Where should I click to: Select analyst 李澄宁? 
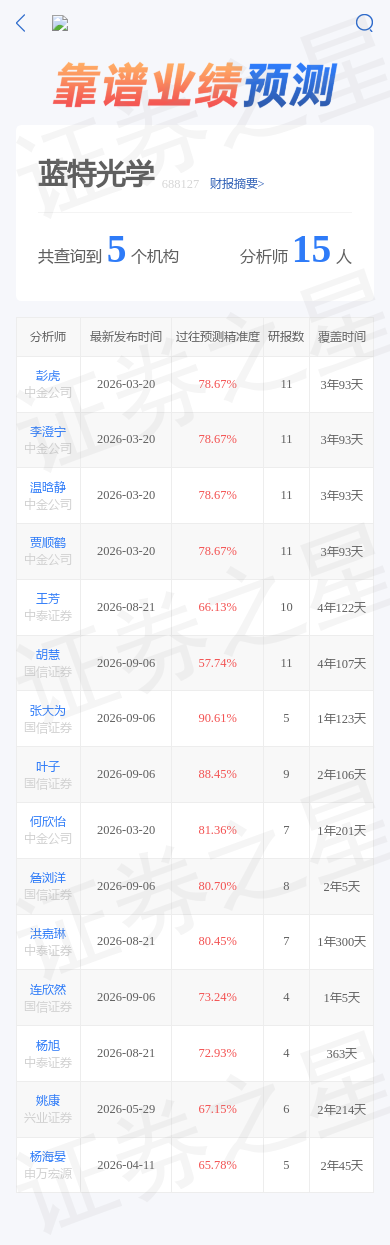click(x=48, y=432)
